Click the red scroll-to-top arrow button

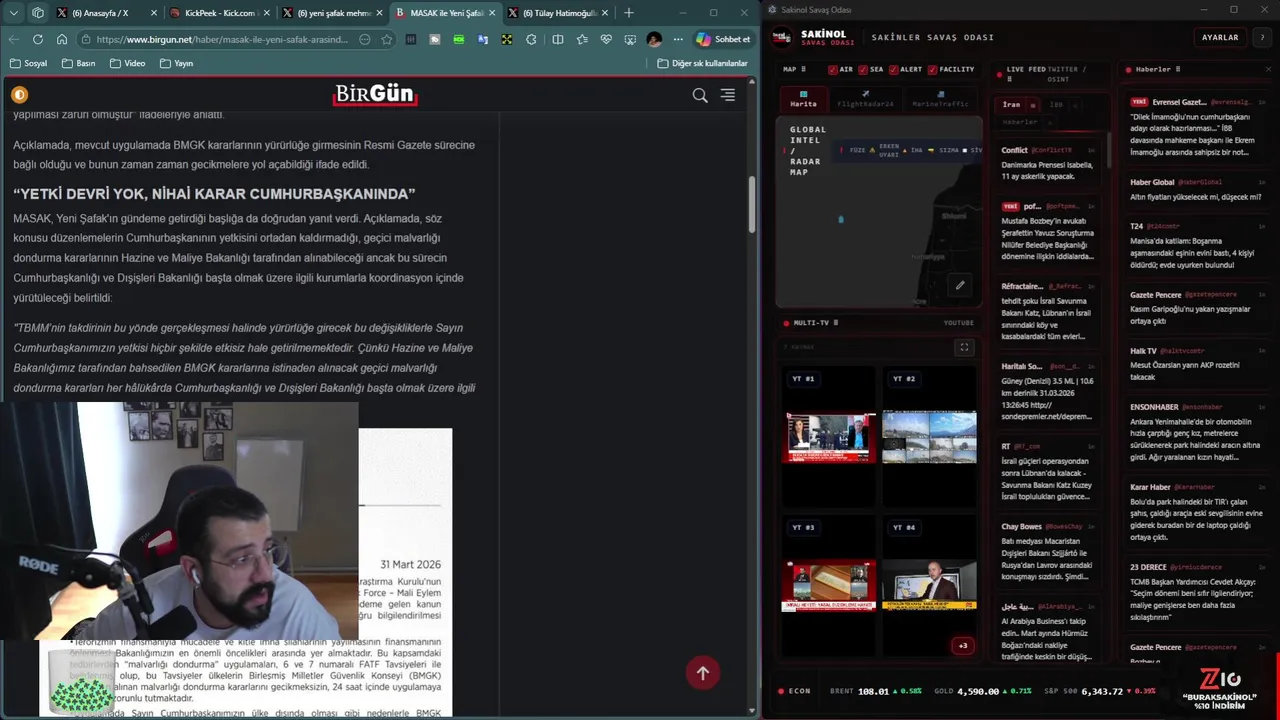click(703, 673)
